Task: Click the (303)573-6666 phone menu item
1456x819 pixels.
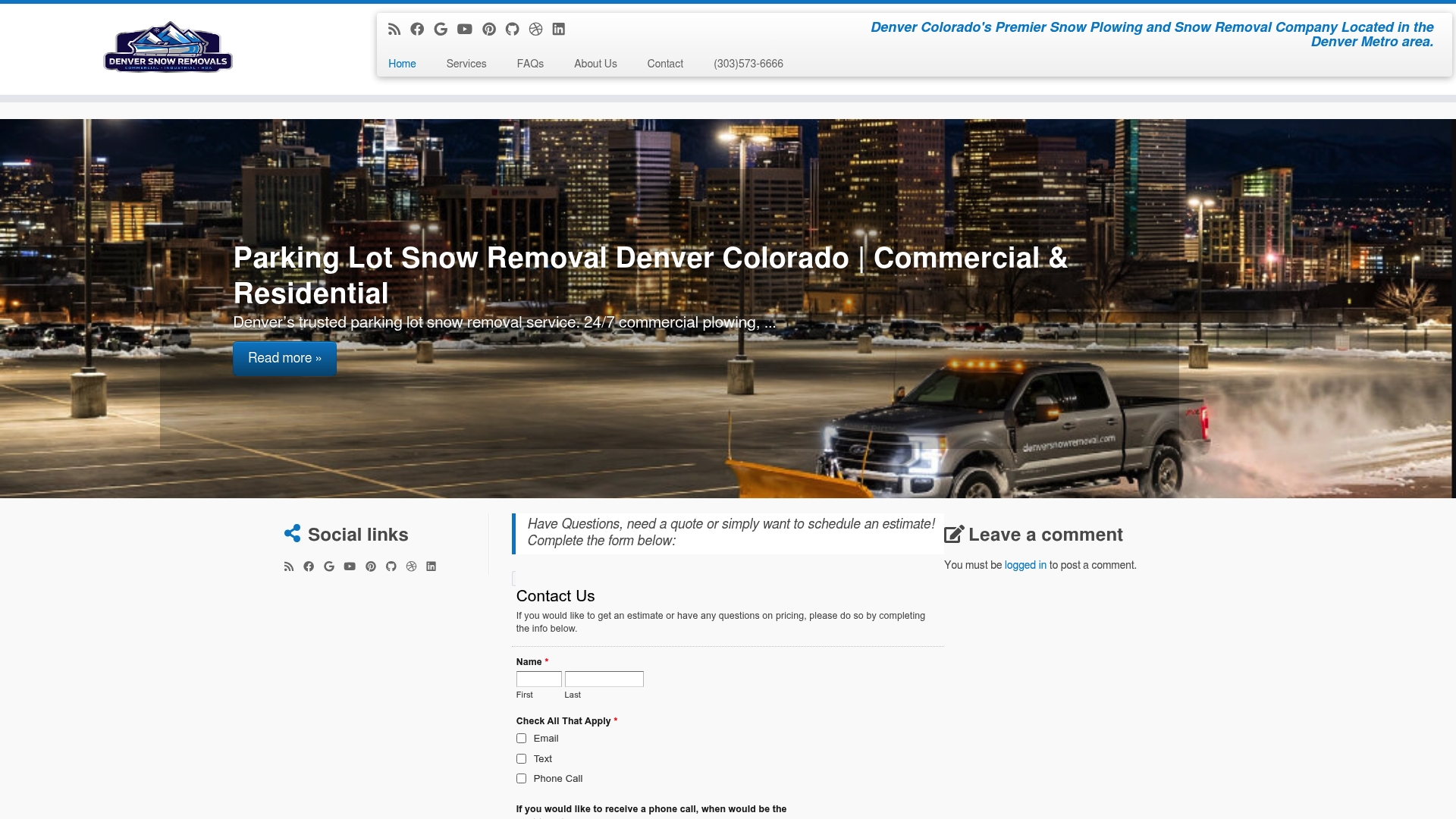Action: click(748, 64)
